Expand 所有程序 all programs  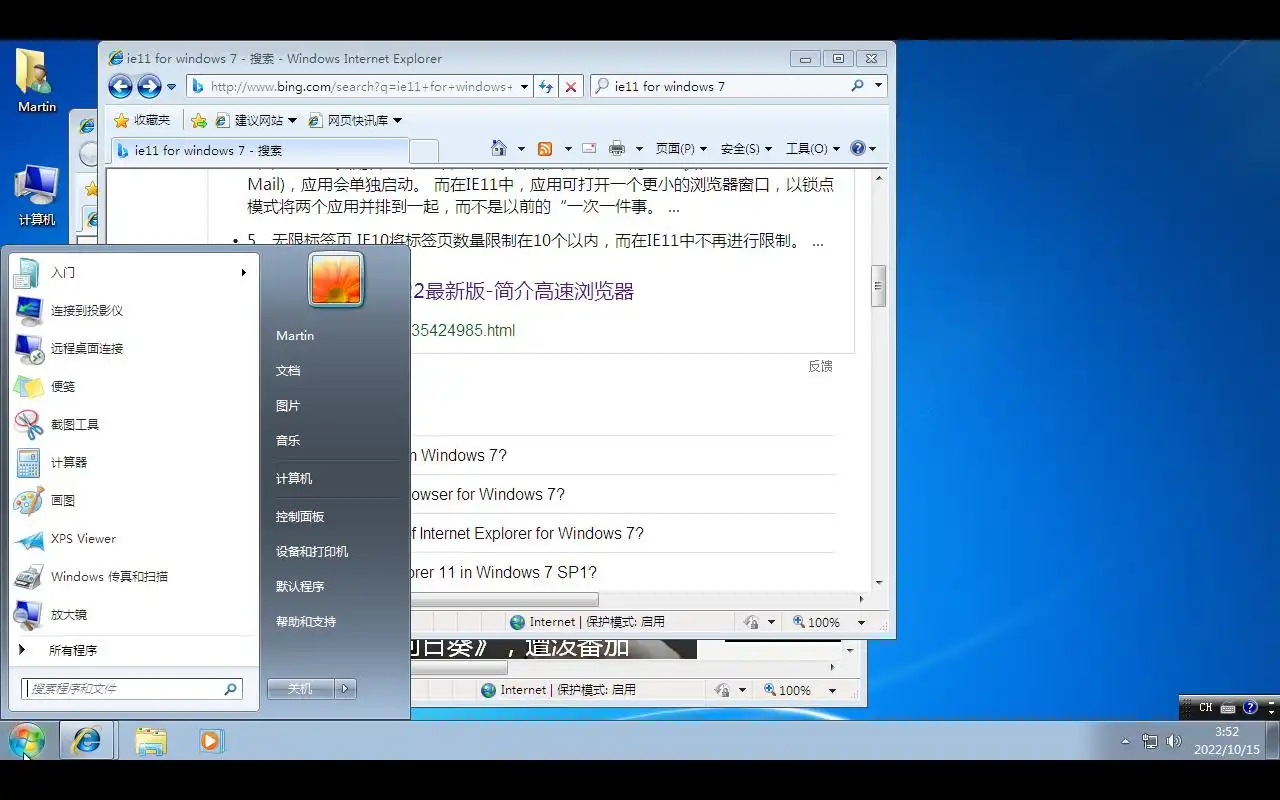click(x=132, y=650)
